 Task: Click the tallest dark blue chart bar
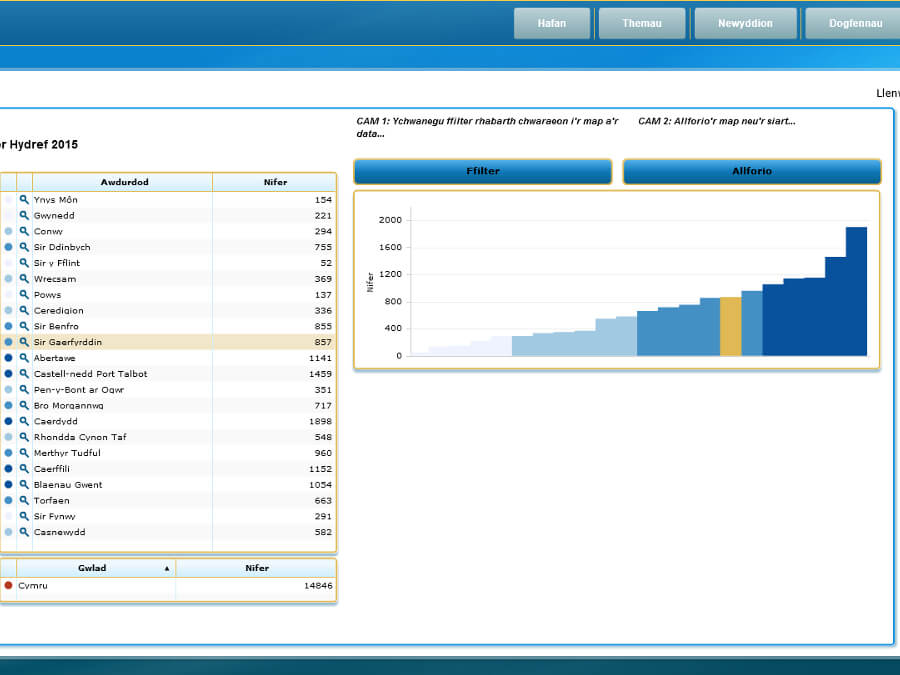point(856,292)
